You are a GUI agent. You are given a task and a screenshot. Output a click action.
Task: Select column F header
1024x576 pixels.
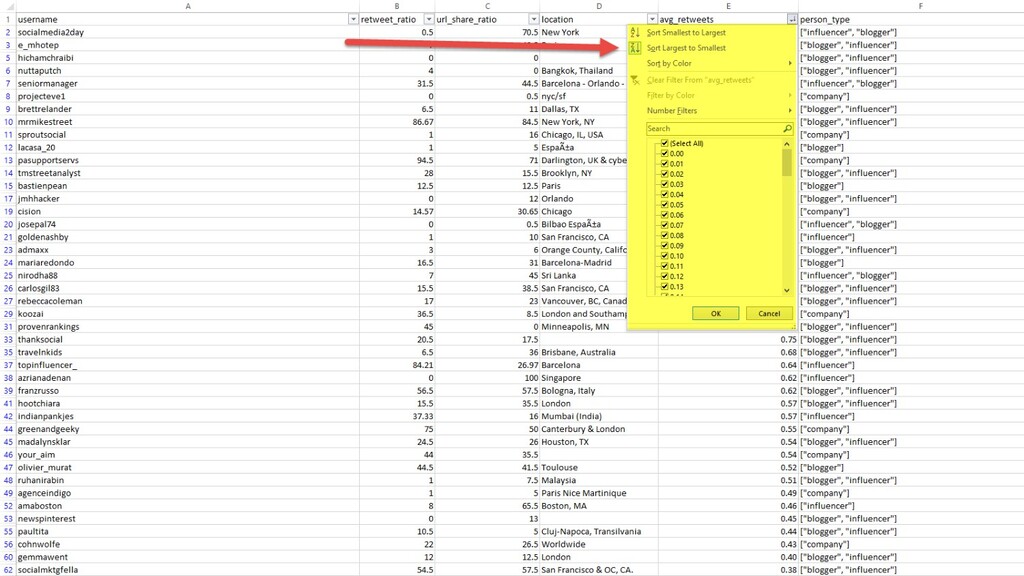pos(920,6)
